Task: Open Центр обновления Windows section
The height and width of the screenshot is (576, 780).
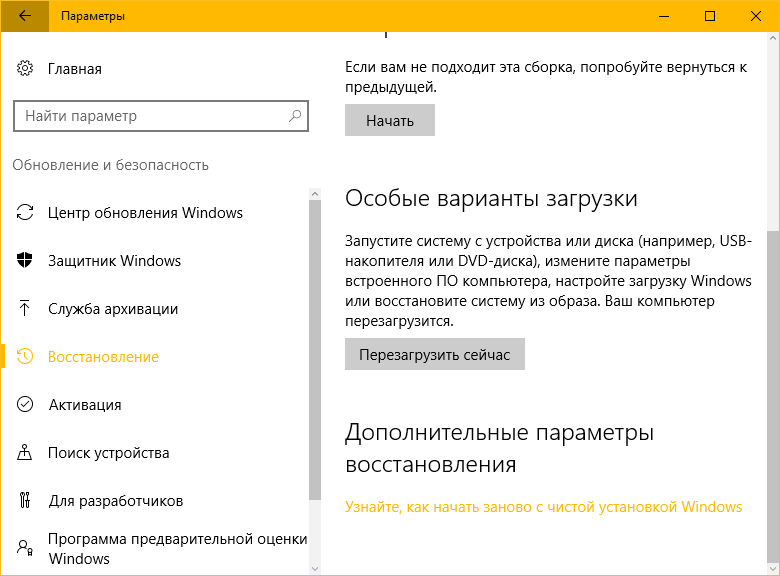Action: click(x=145, y=213)
